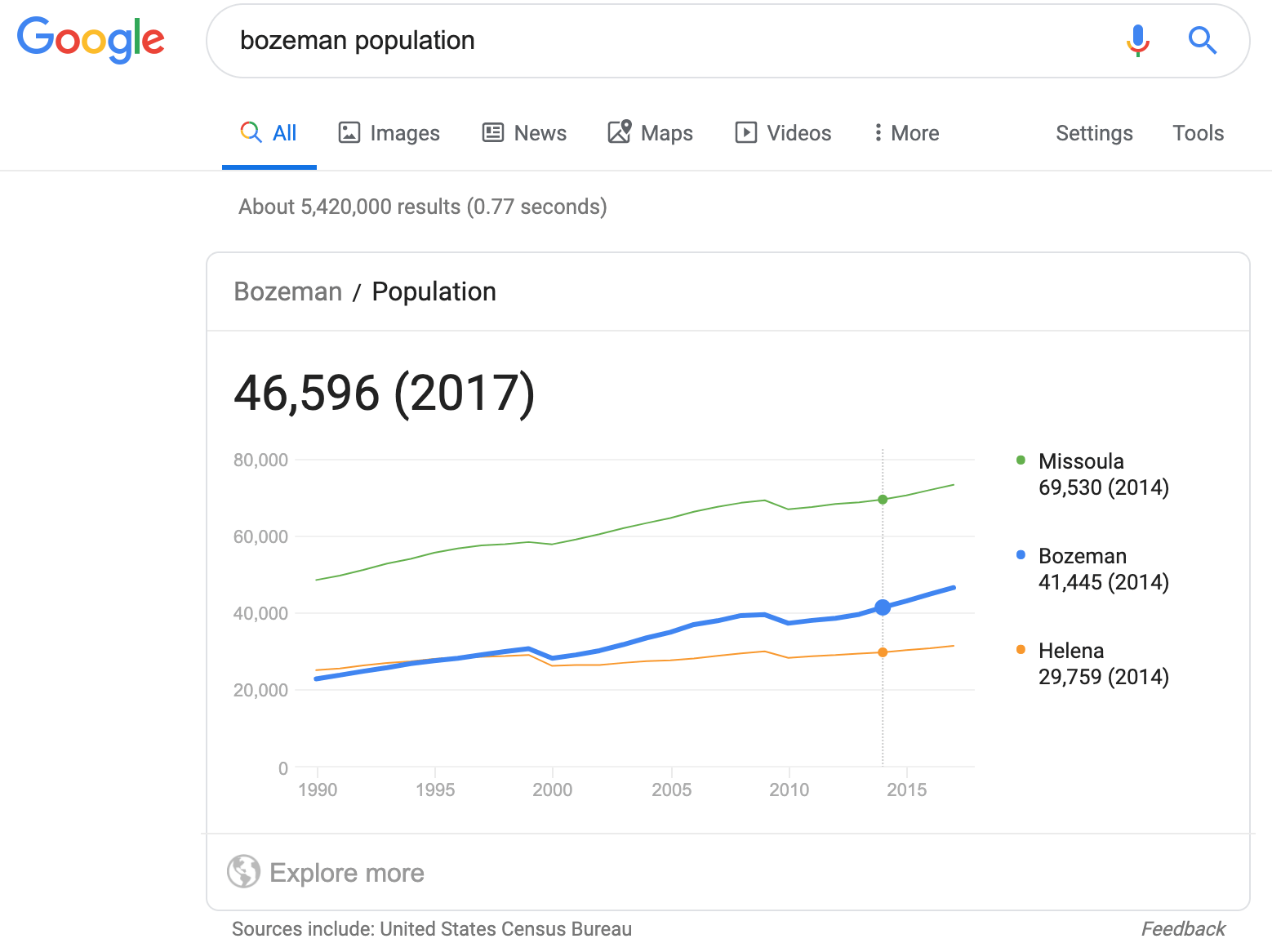The image size is (1272, 952).
Task: Click the Google logo
Action: coord(91,40)
